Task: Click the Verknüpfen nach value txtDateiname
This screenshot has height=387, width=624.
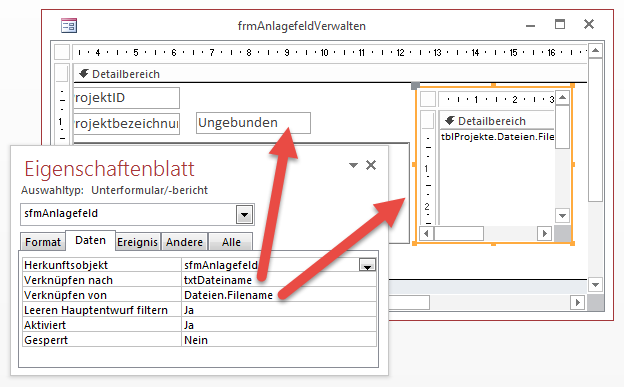Action: 218,280
